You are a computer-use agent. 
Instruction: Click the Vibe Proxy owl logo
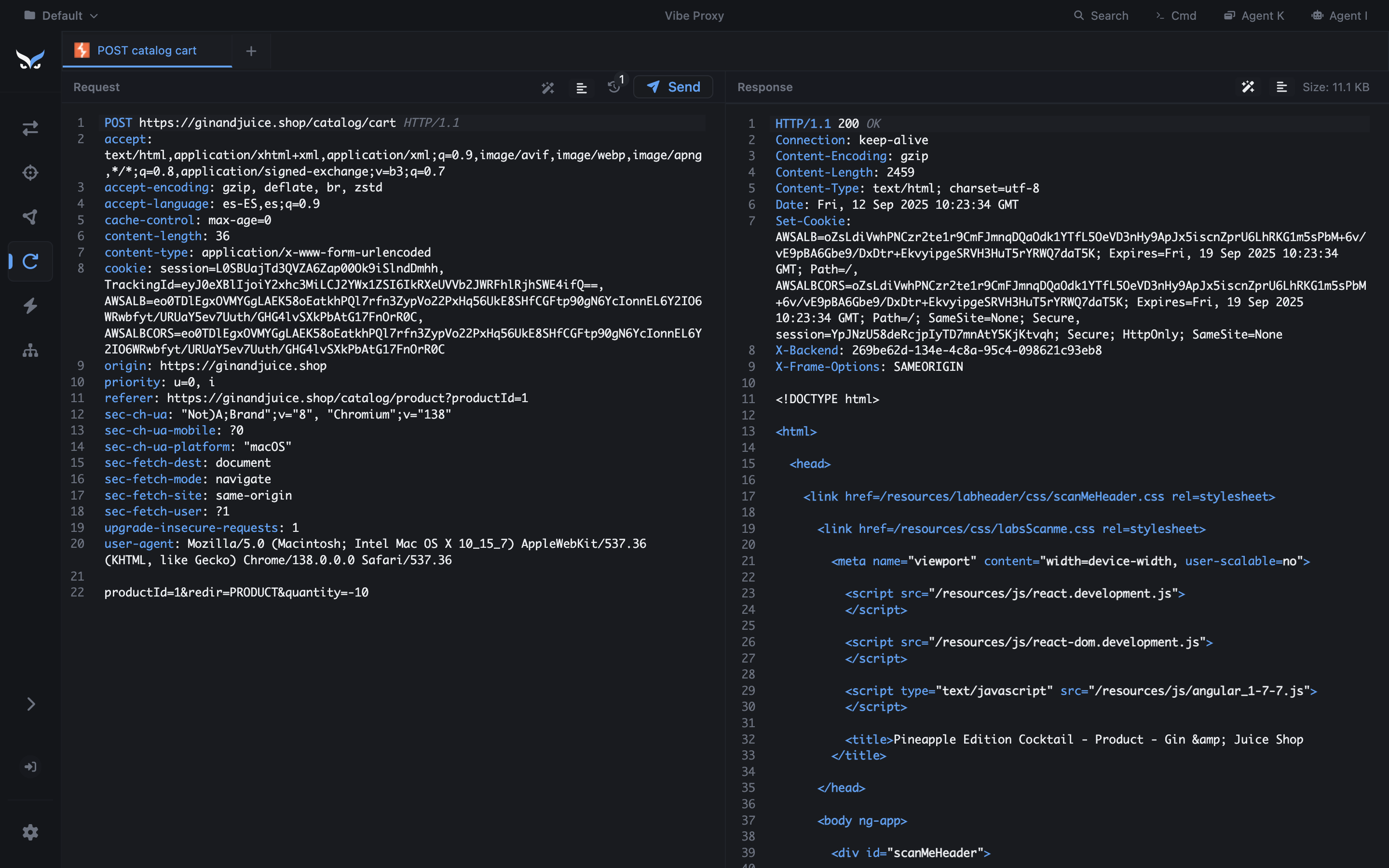(x=30, y=59)
